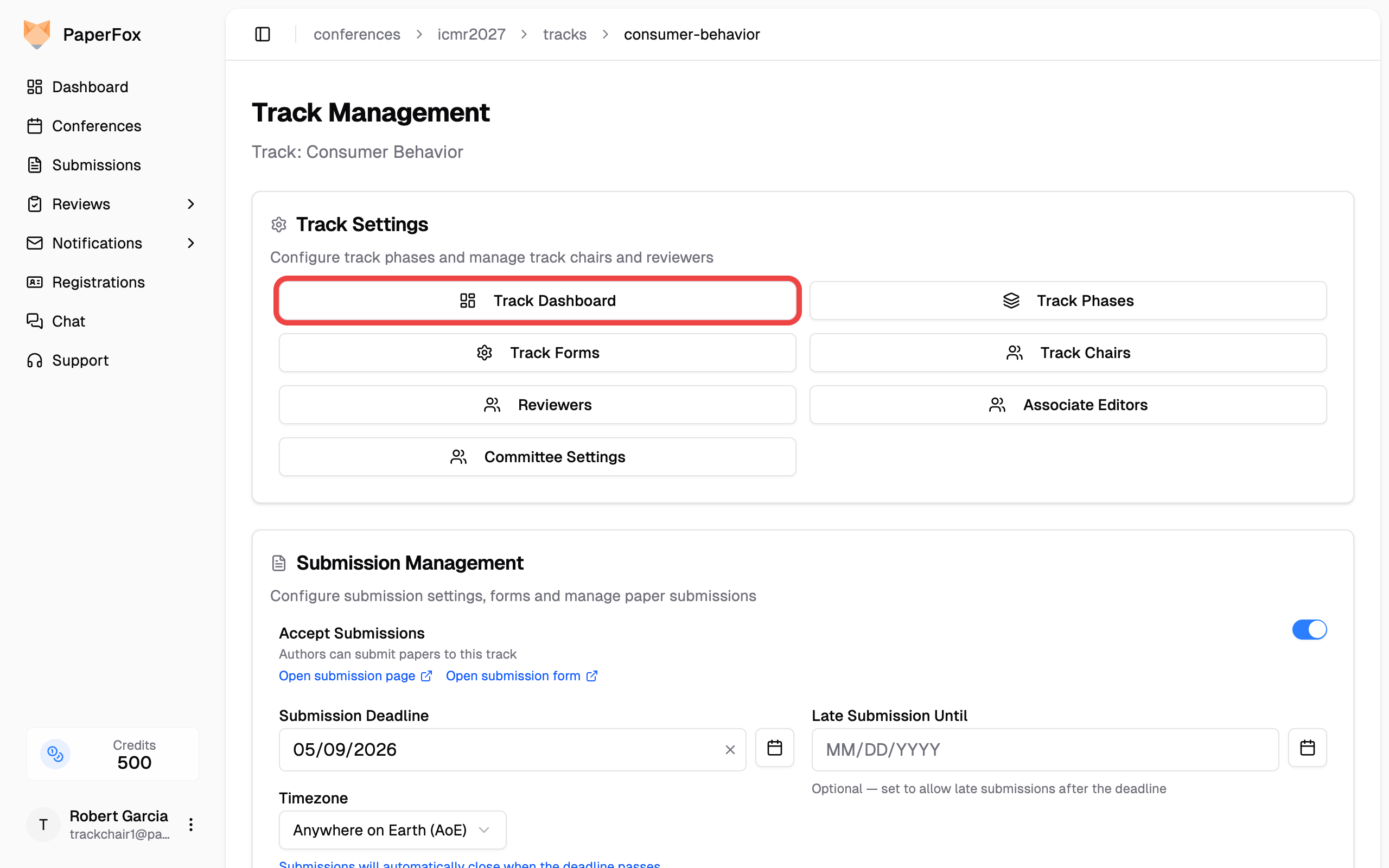Click the Late Submission Until date field

[x=1044, y=750]
